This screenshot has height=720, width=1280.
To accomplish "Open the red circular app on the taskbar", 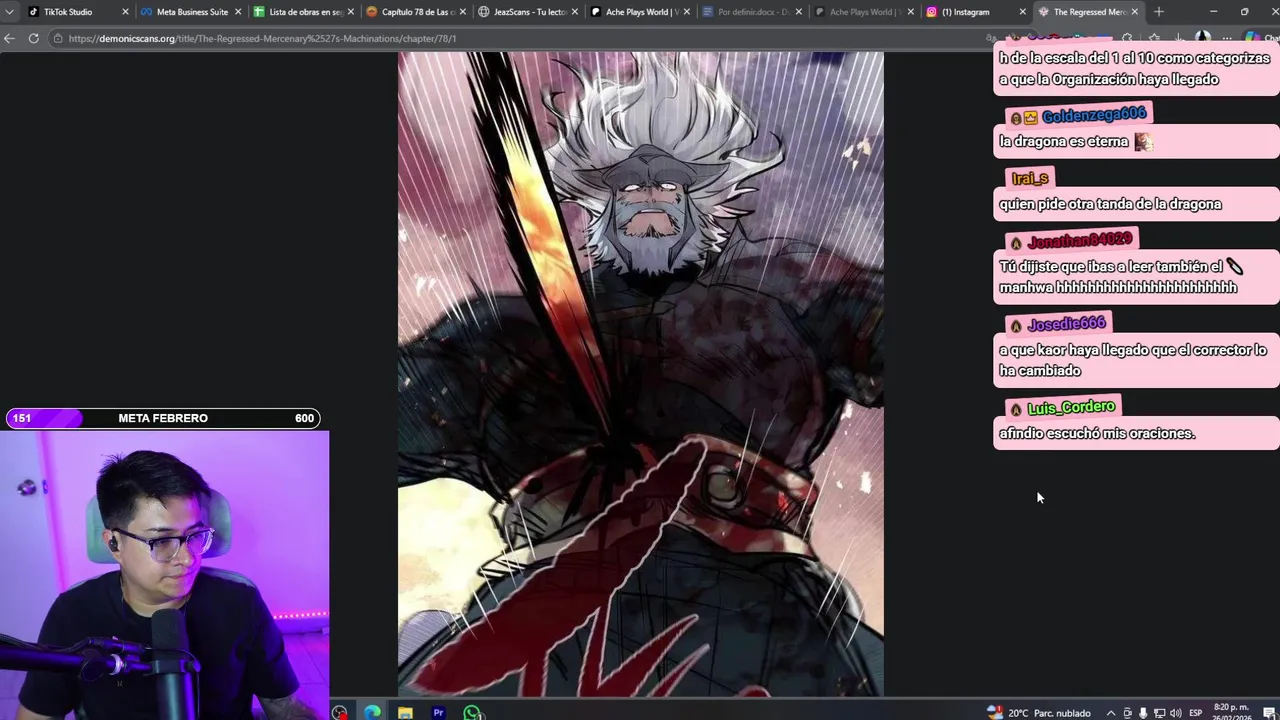I will click(340, 712).
